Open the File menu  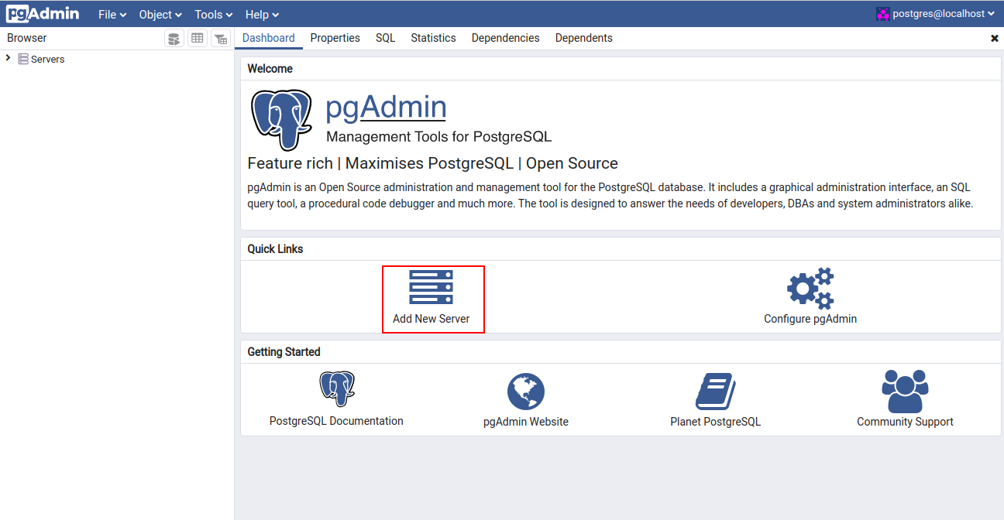click(112, 14)
